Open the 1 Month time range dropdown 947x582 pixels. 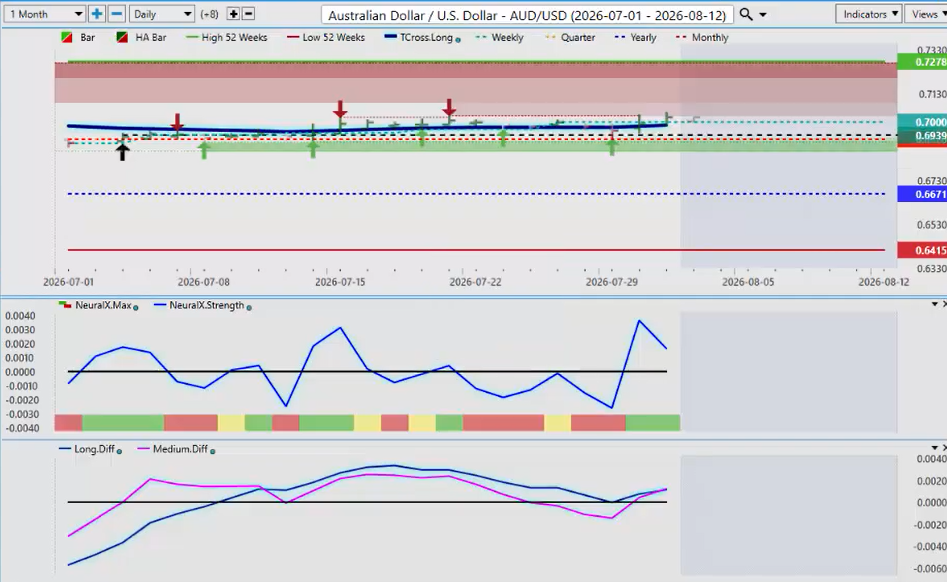[45, 14]
